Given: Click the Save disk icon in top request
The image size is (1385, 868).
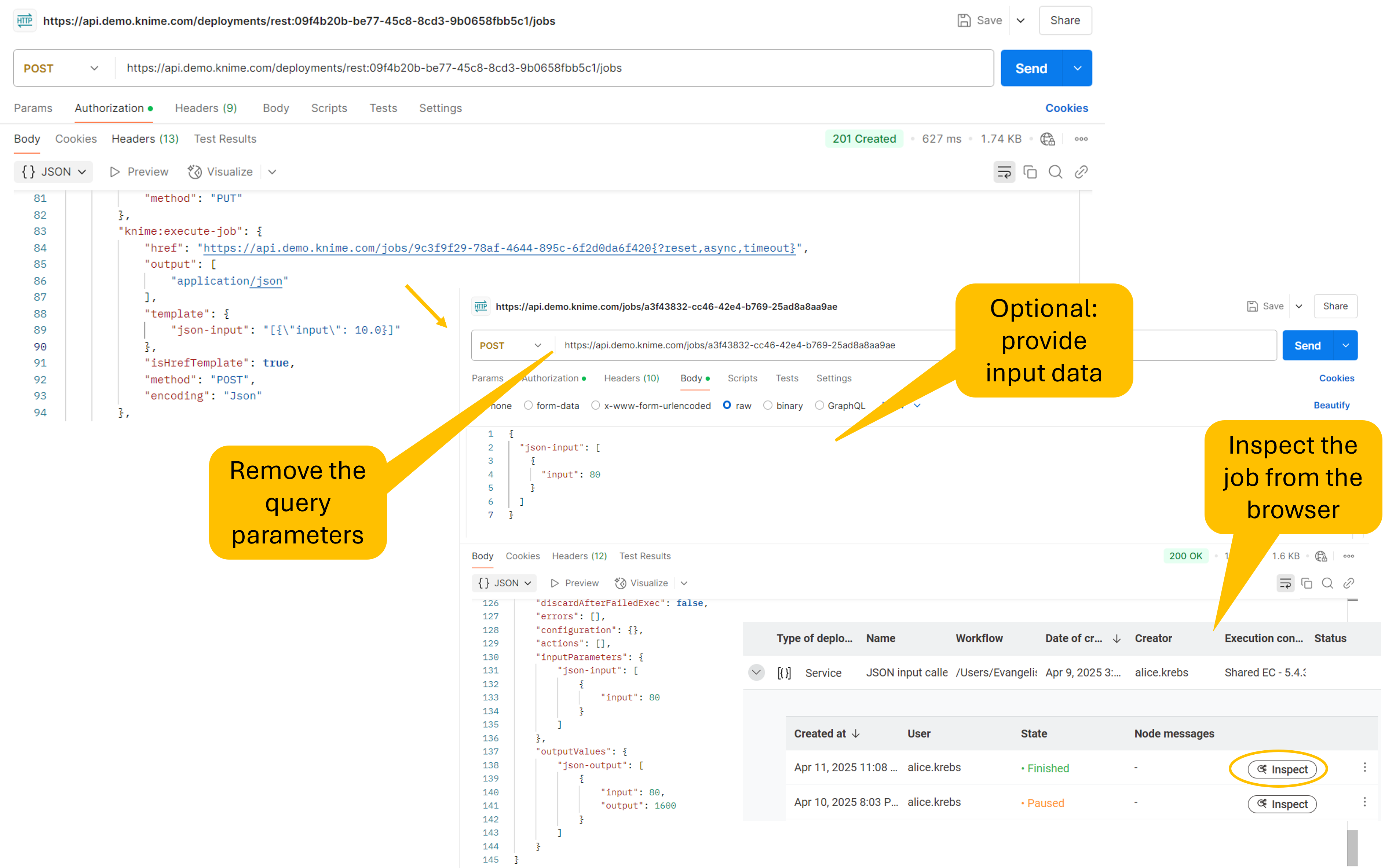Looking at the screenshot, I should (x=964, y=21).
